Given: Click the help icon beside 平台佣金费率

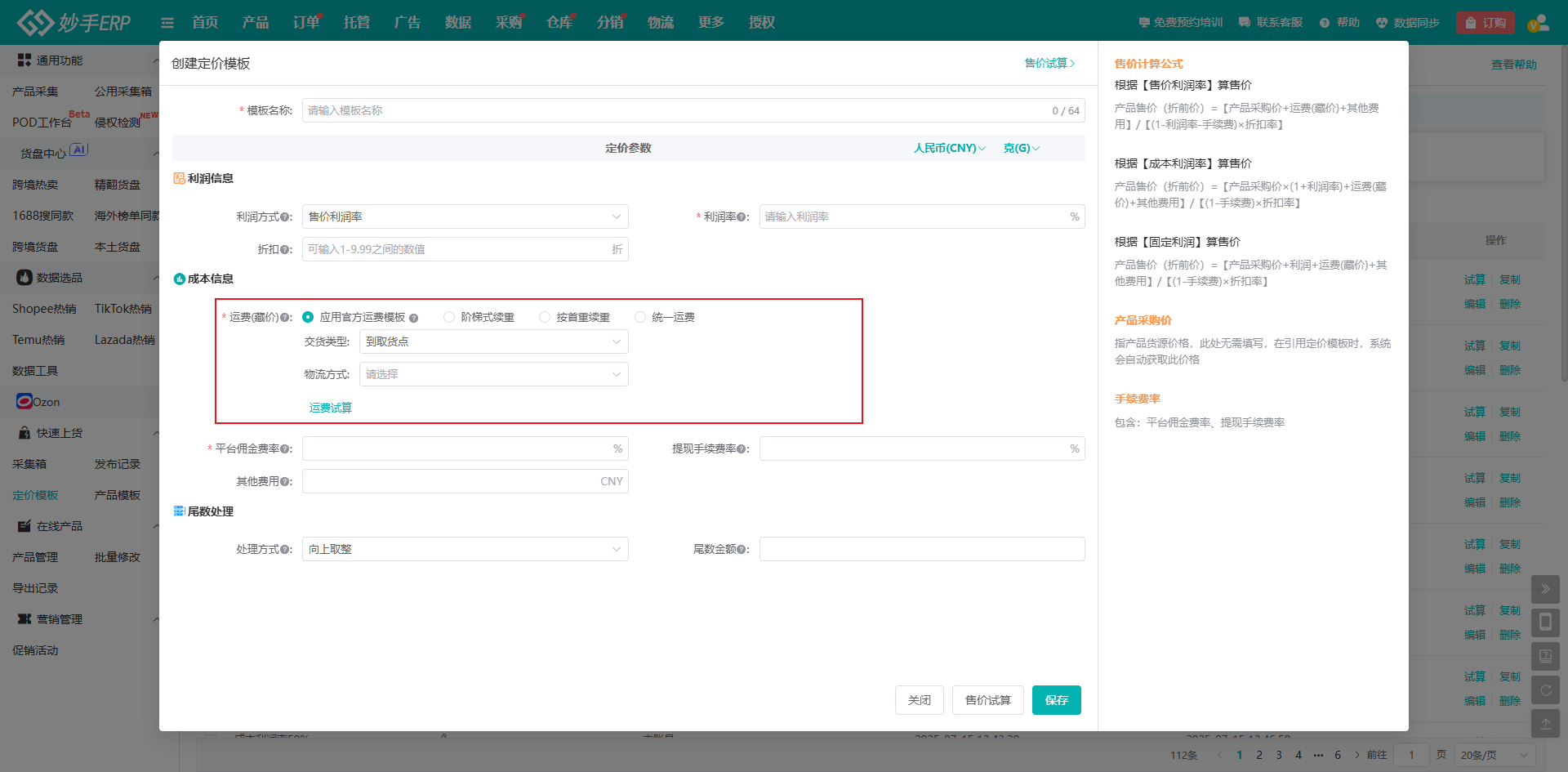Looking at the screenshot, I should coord(285,449).
